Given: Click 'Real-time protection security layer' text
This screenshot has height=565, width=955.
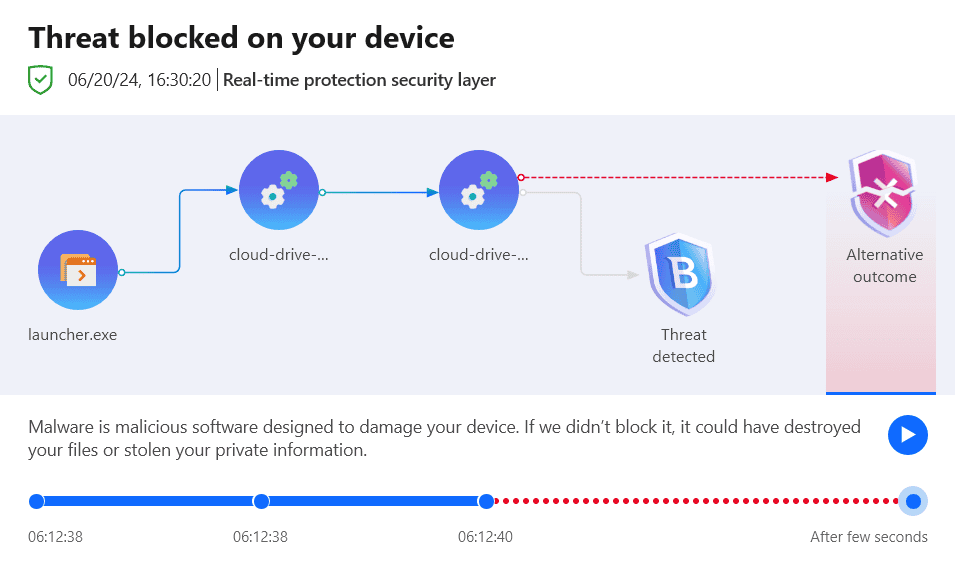Looking at the screenshot, I should [x=359, y=80].
